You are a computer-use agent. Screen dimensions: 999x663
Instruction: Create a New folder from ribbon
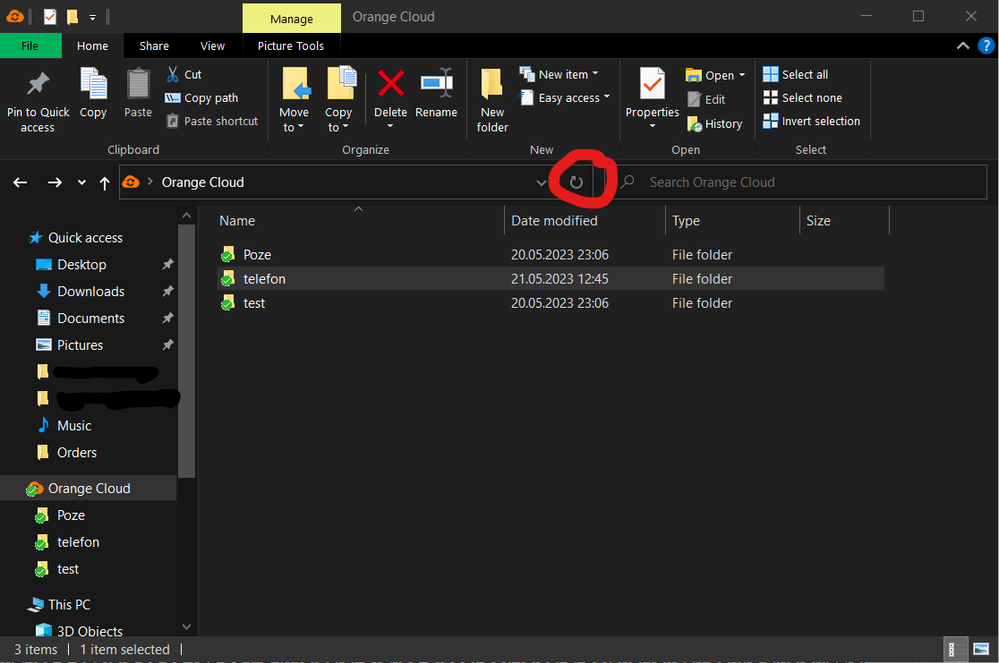pos(492,100)
